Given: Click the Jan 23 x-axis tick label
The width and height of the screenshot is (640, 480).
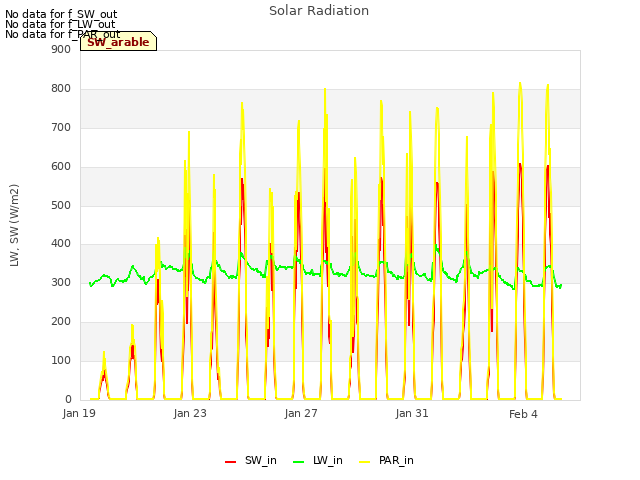Looking at the screenshot, I should 190,413.
